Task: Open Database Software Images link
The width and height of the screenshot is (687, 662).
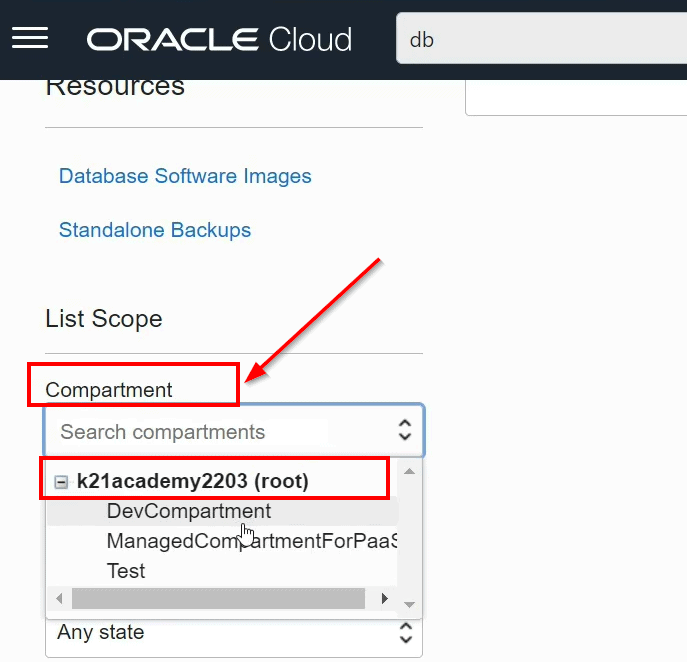Action: click(185, 176)
